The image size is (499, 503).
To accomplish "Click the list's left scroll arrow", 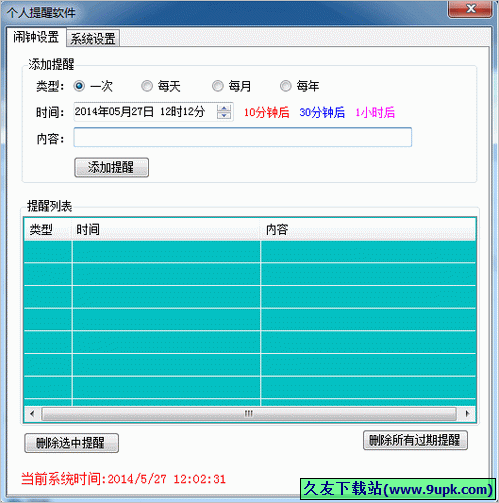I will pos(32,414).
